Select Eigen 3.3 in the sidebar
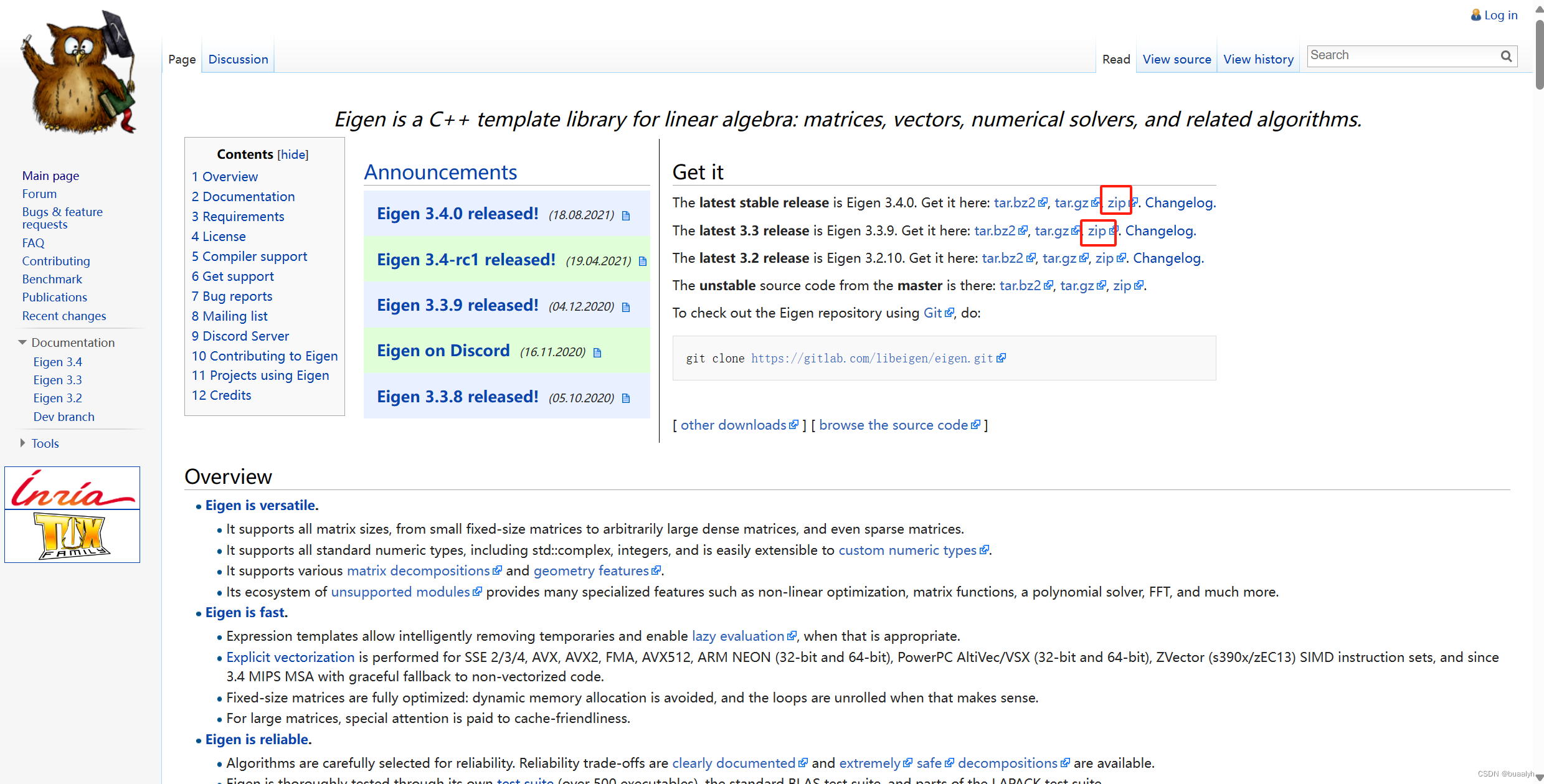 (57, 380)
